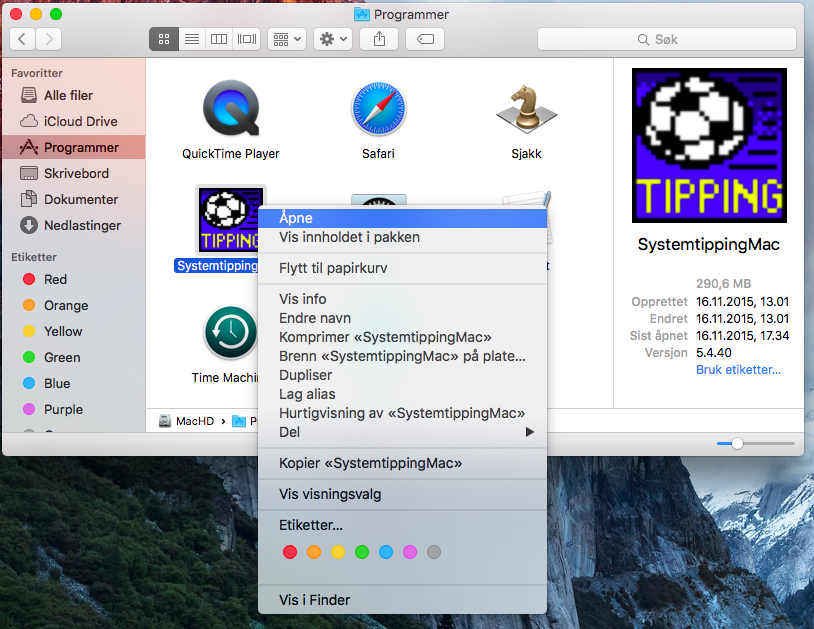Open Skrivebord in sidebar
This screenshot has height=629, width=814.
[73, 173]
